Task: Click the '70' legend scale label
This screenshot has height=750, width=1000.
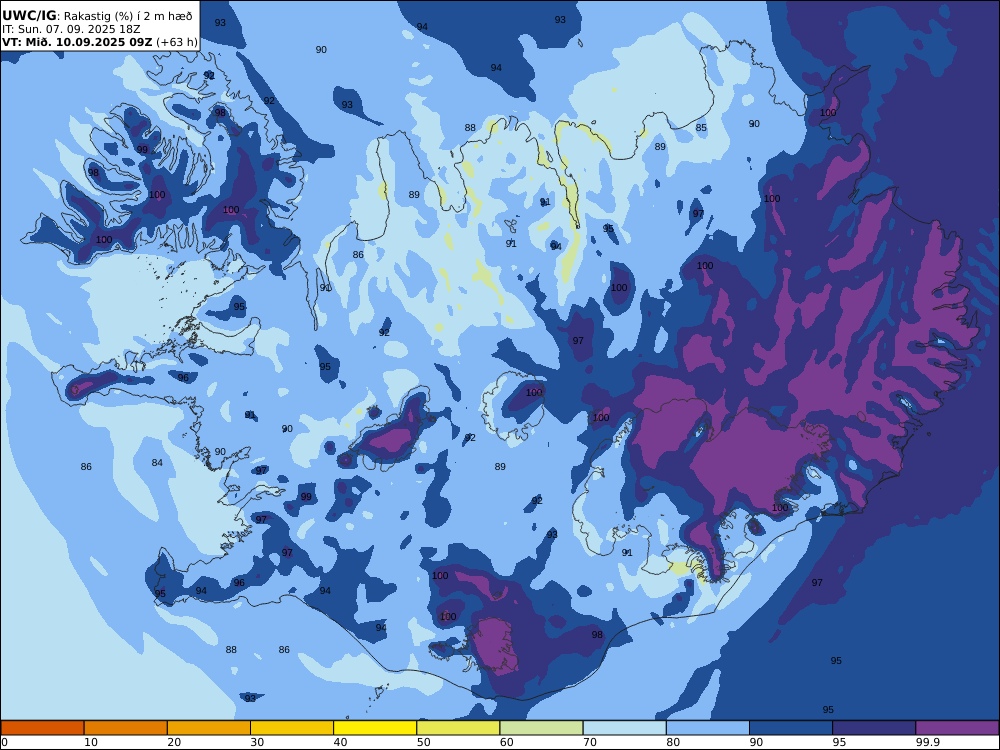Action: (x=590, y=742)
